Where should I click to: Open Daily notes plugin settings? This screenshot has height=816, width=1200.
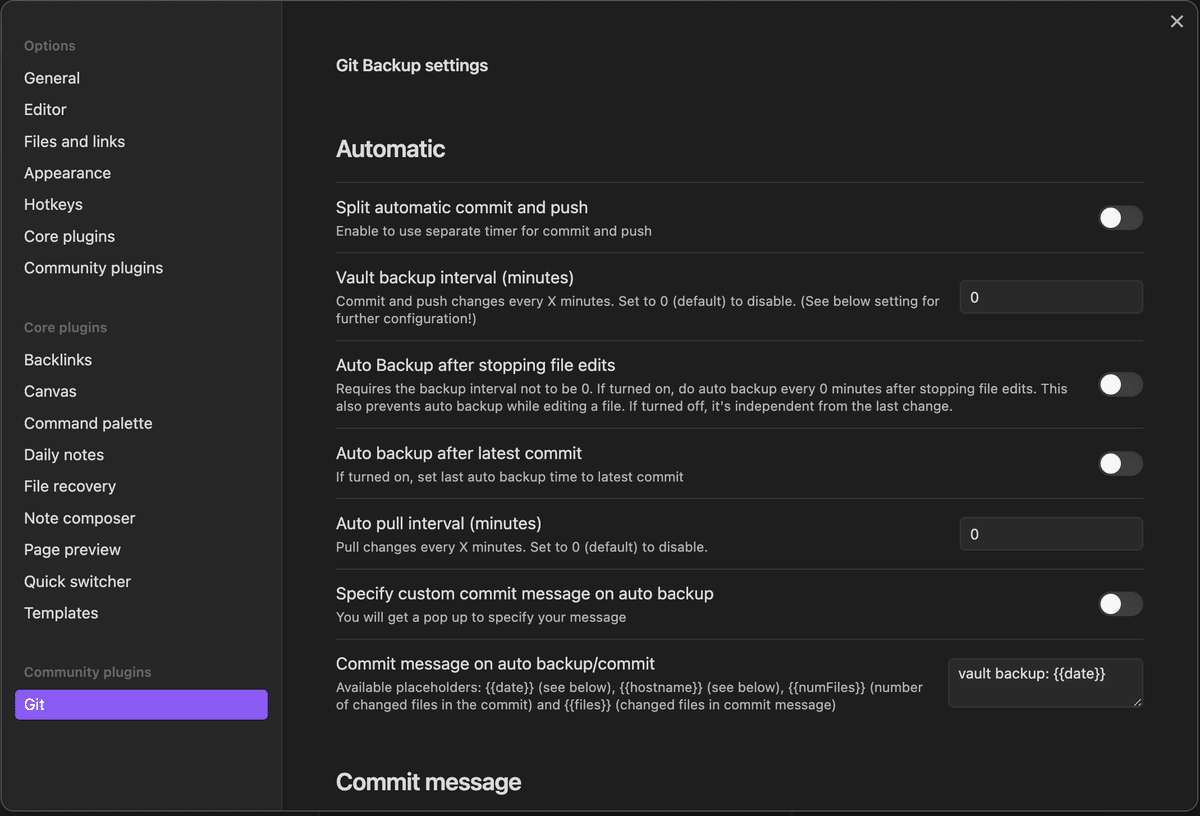click(64, 455)
